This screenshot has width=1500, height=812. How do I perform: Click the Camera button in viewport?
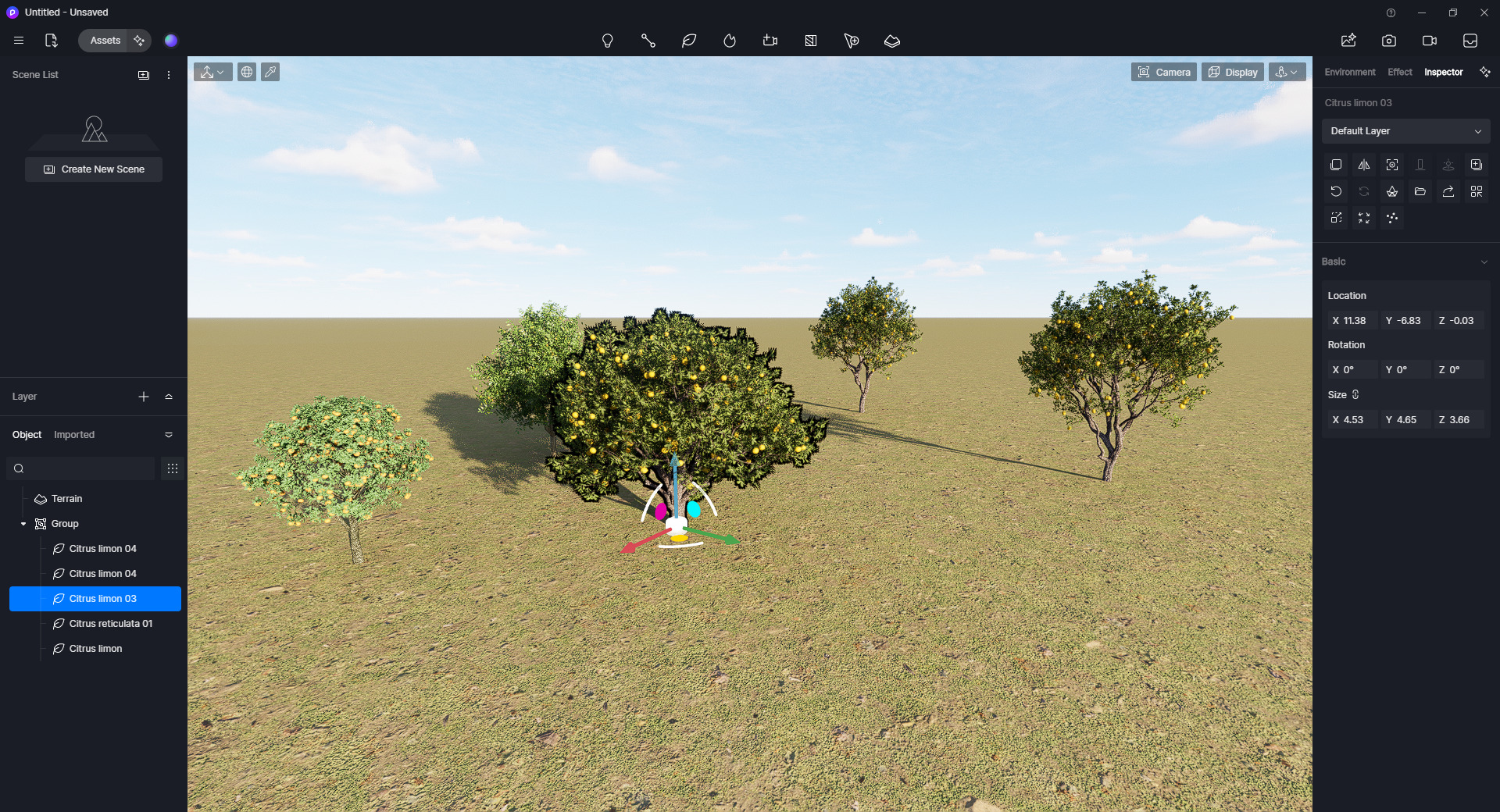(x=1163, y=72)
